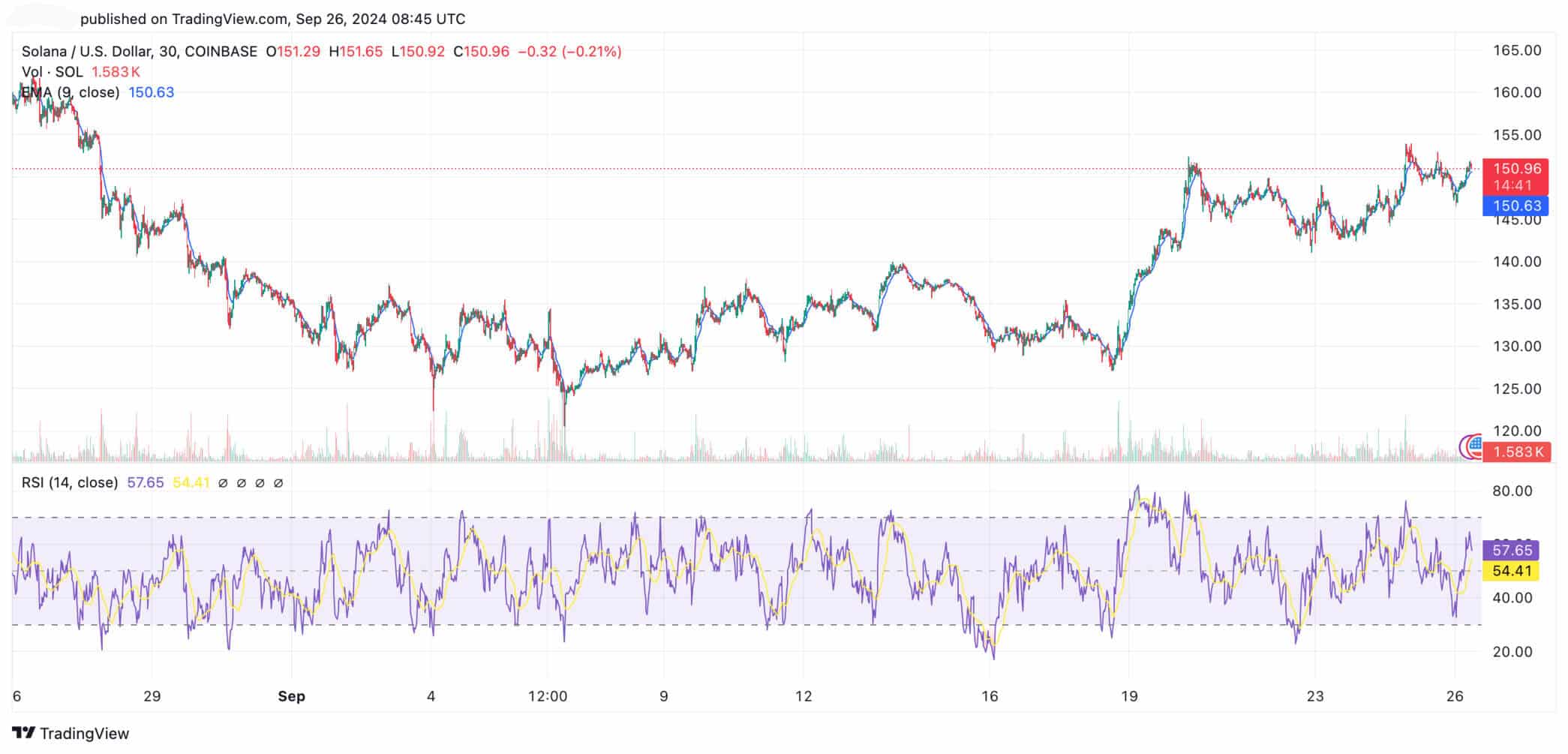The height and width of the screenshot is (754, 1568).
Task: Click the '26' date on time axis
Action: (1455, 696)
